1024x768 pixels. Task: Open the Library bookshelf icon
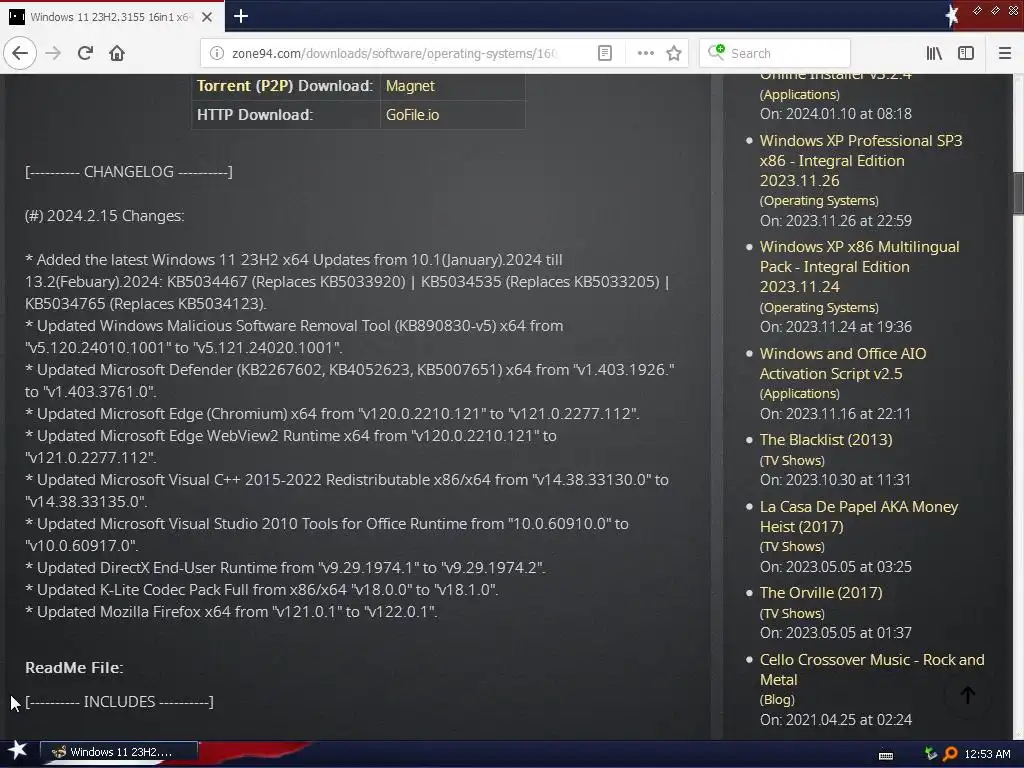pos(935,54)
